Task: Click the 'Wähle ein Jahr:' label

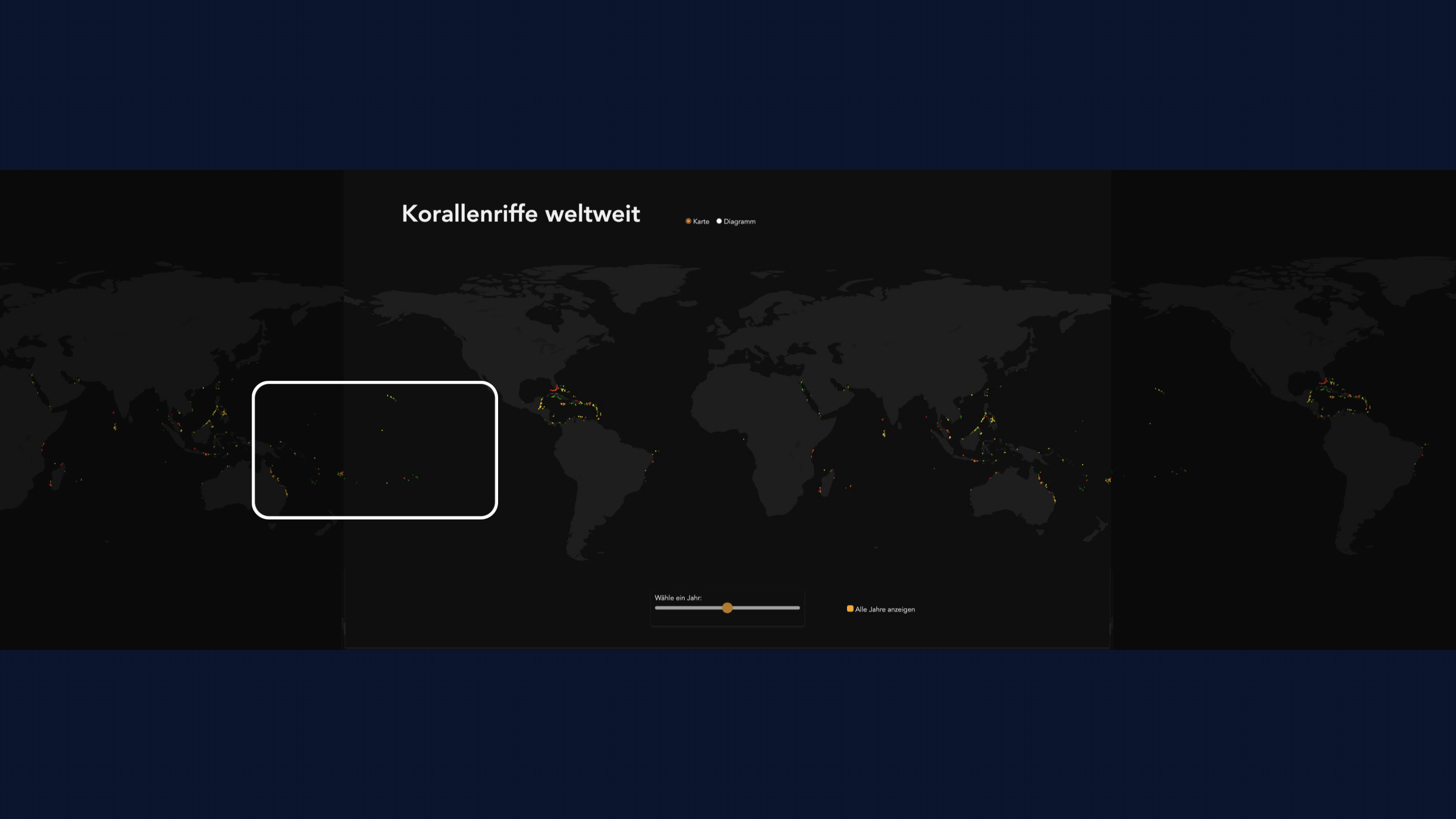Action: click(678, 598)
